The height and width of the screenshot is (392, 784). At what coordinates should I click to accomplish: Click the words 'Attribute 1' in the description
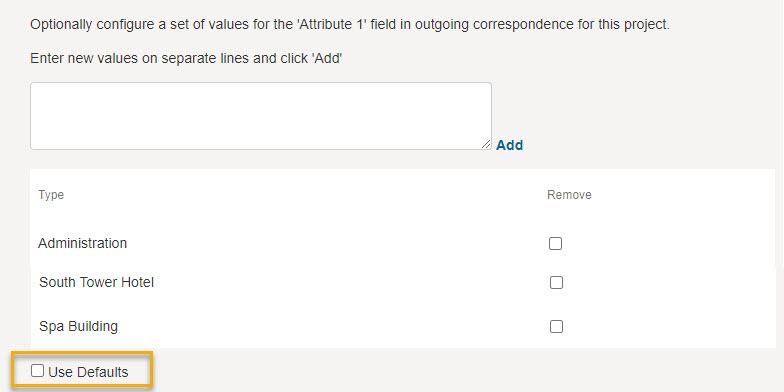(x=332, y=24)
